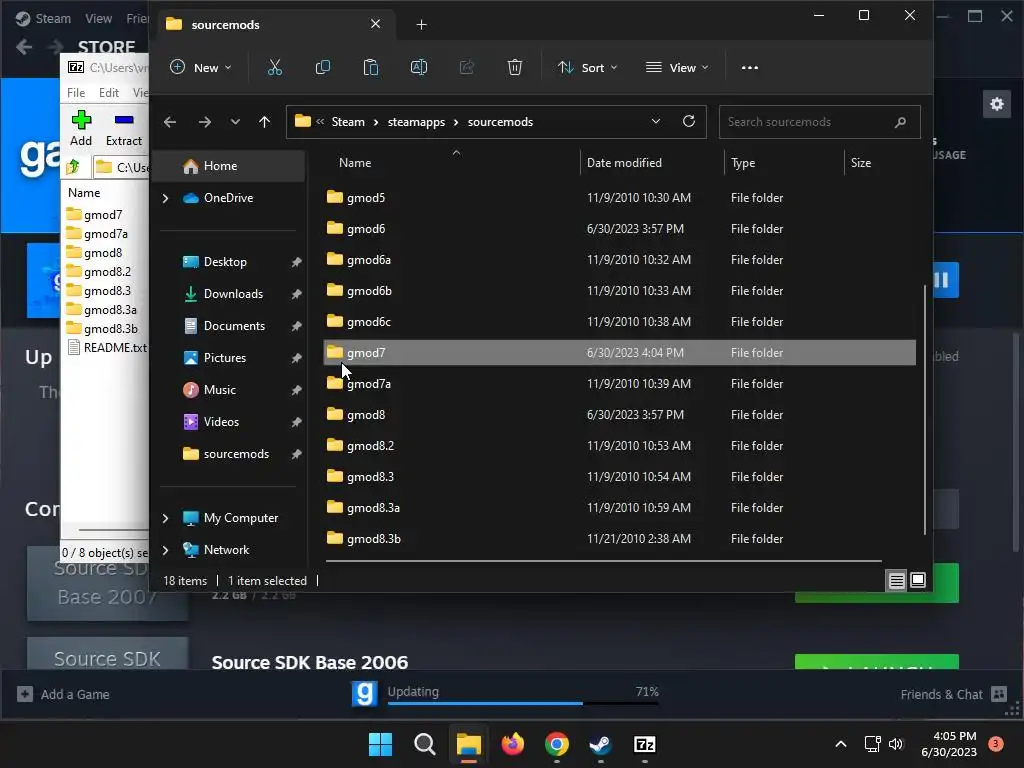Viewport: 1024px width, 768px height.
Task: Click the Copy icon in Explorer toolbar
Action: [323, 67]
